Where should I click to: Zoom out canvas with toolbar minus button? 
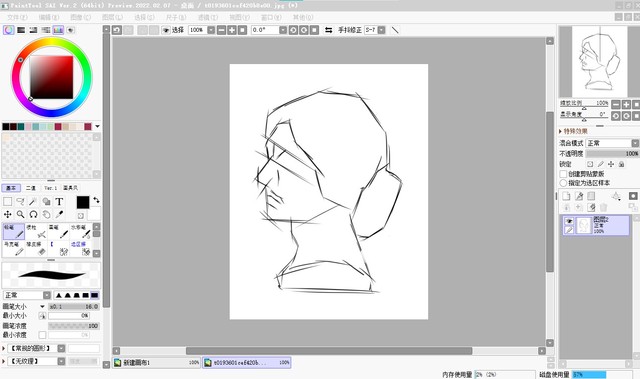pyautogui.click(x=221, y=30)
